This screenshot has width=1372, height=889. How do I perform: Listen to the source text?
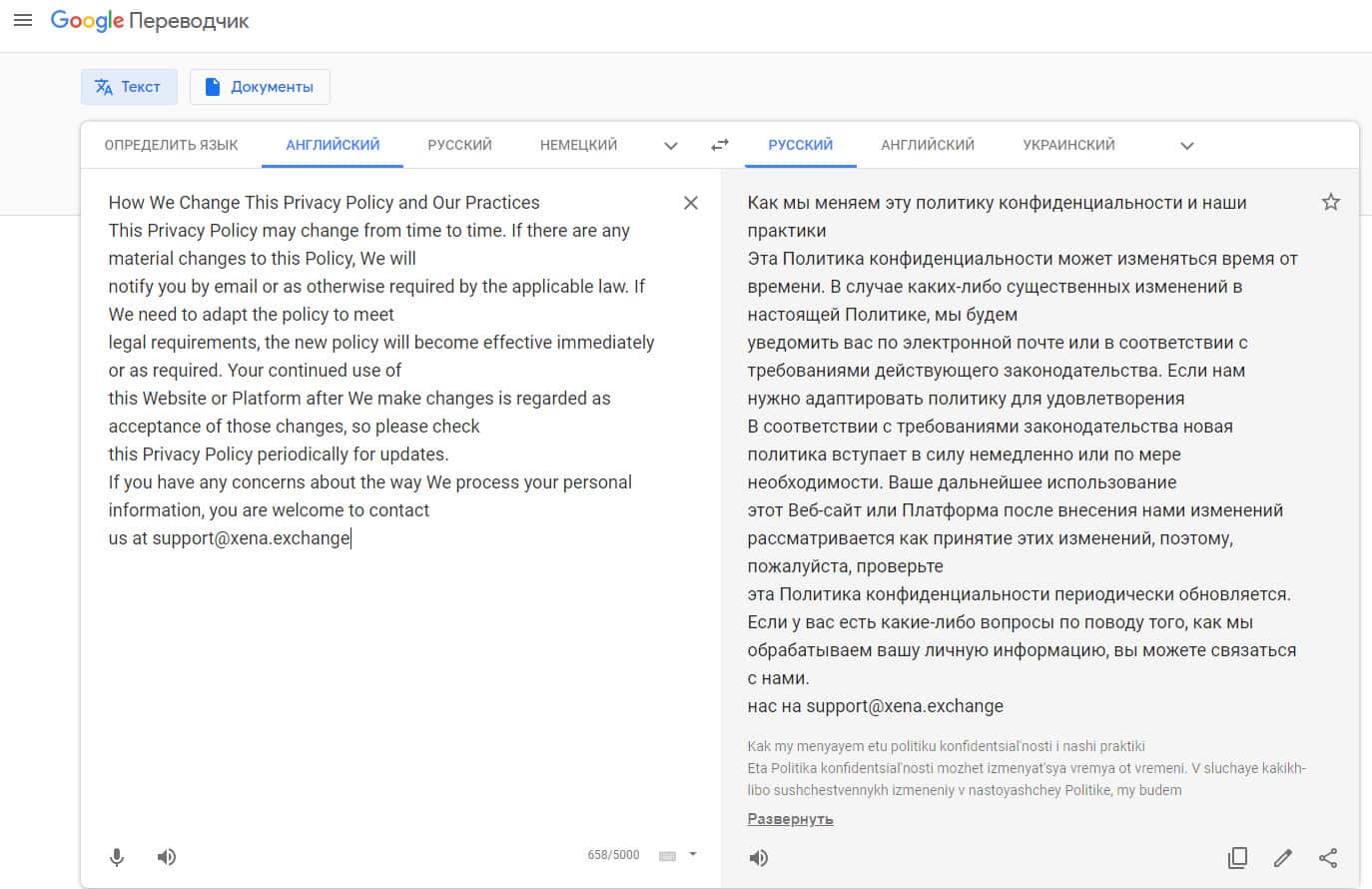click(167, 857)
